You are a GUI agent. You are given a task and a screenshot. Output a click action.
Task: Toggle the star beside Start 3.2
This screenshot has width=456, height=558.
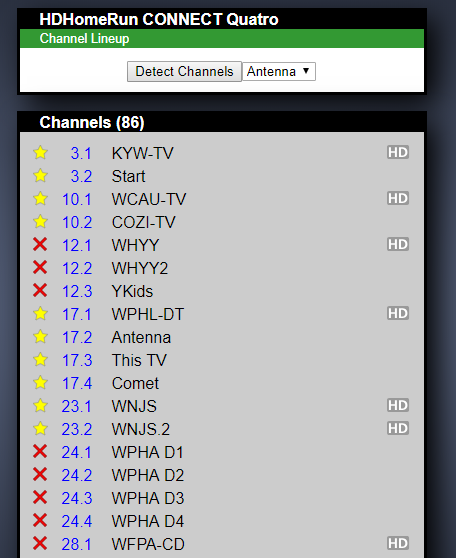click(x=40, y=176)
